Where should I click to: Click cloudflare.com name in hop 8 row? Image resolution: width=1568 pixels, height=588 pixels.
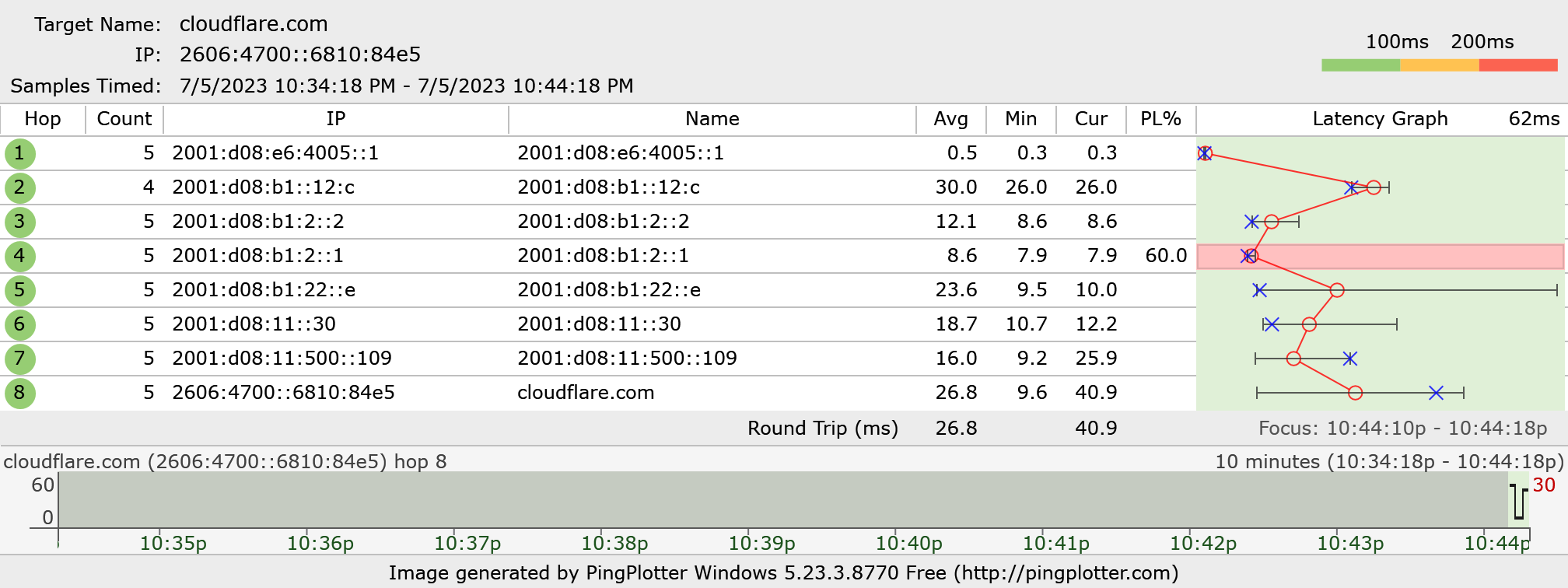[586, 393]
